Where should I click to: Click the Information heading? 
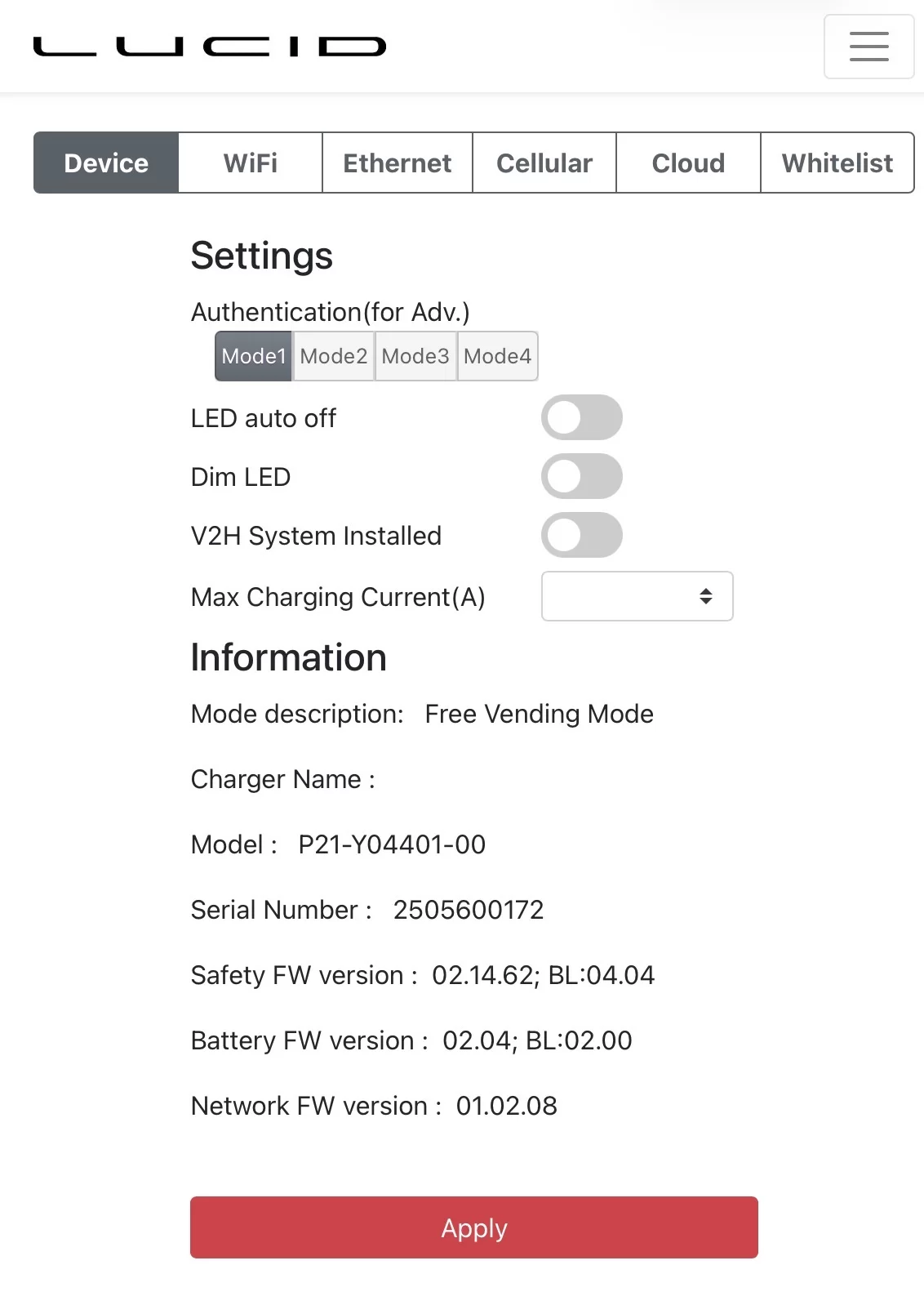click(x=289, y=657)
